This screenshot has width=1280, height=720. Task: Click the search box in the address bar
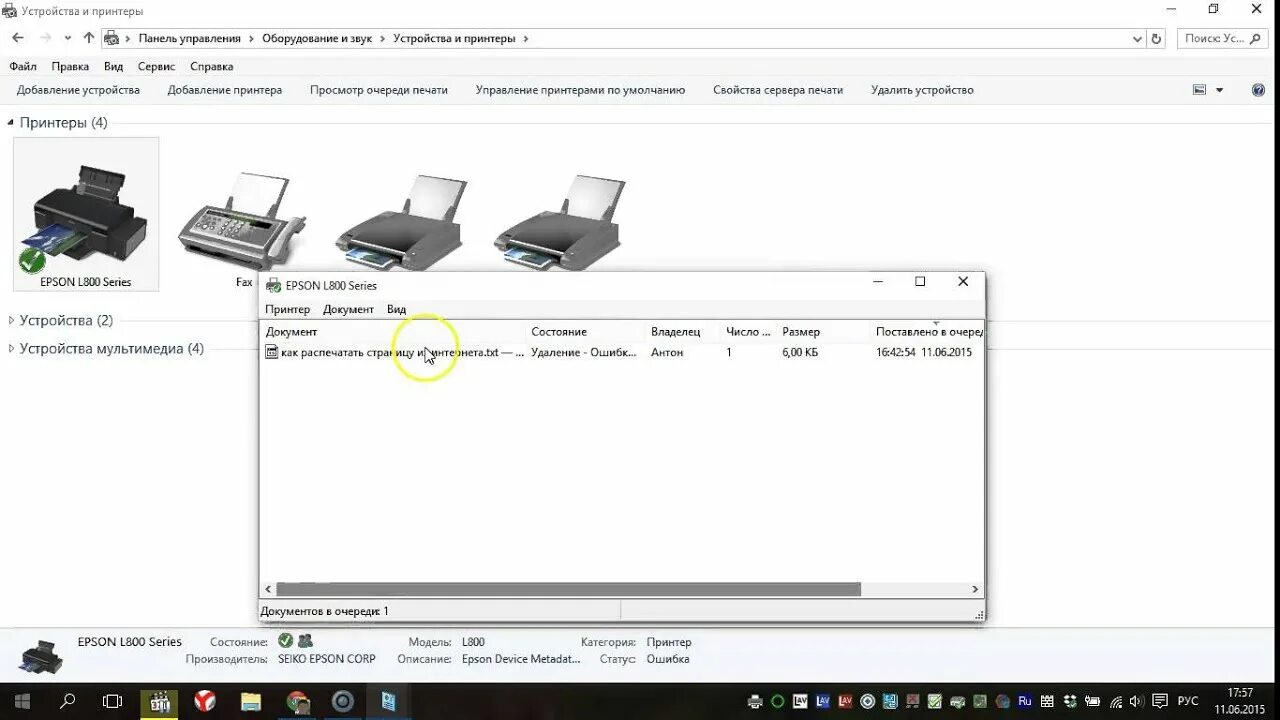(x=1223, y=39)
